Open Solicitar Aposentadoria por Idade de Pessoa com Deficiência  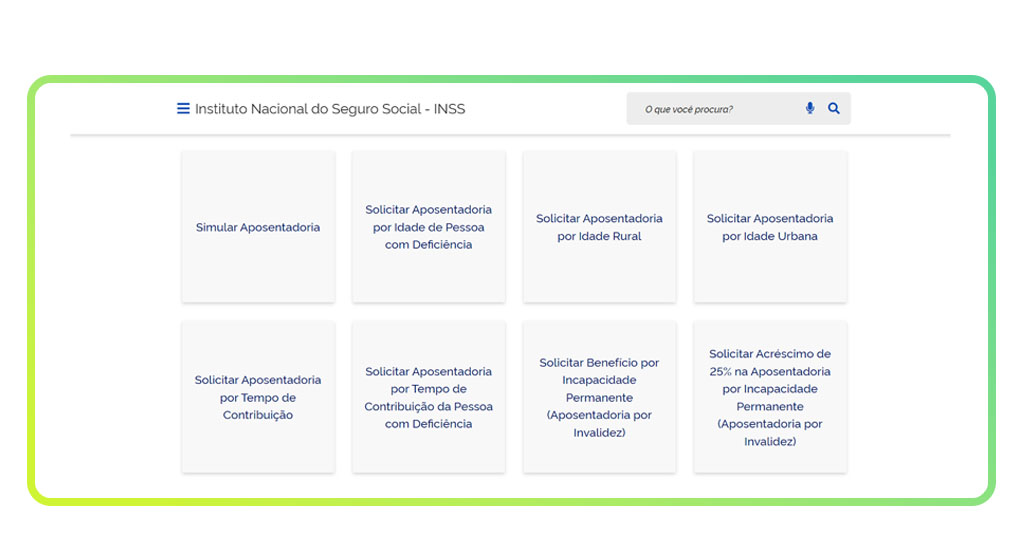(x=428, y=227)
